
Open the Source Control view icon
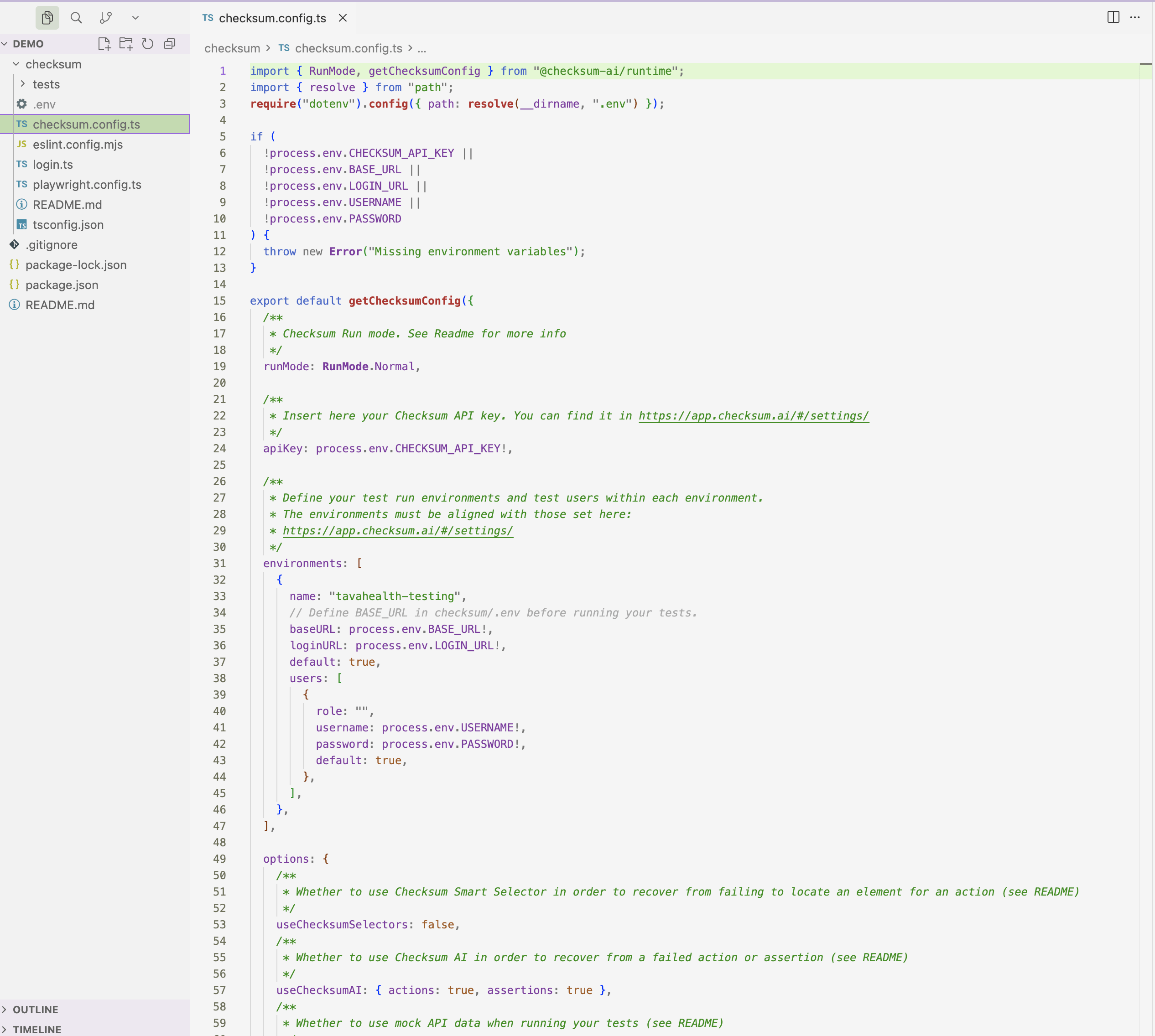click(106, 18)
